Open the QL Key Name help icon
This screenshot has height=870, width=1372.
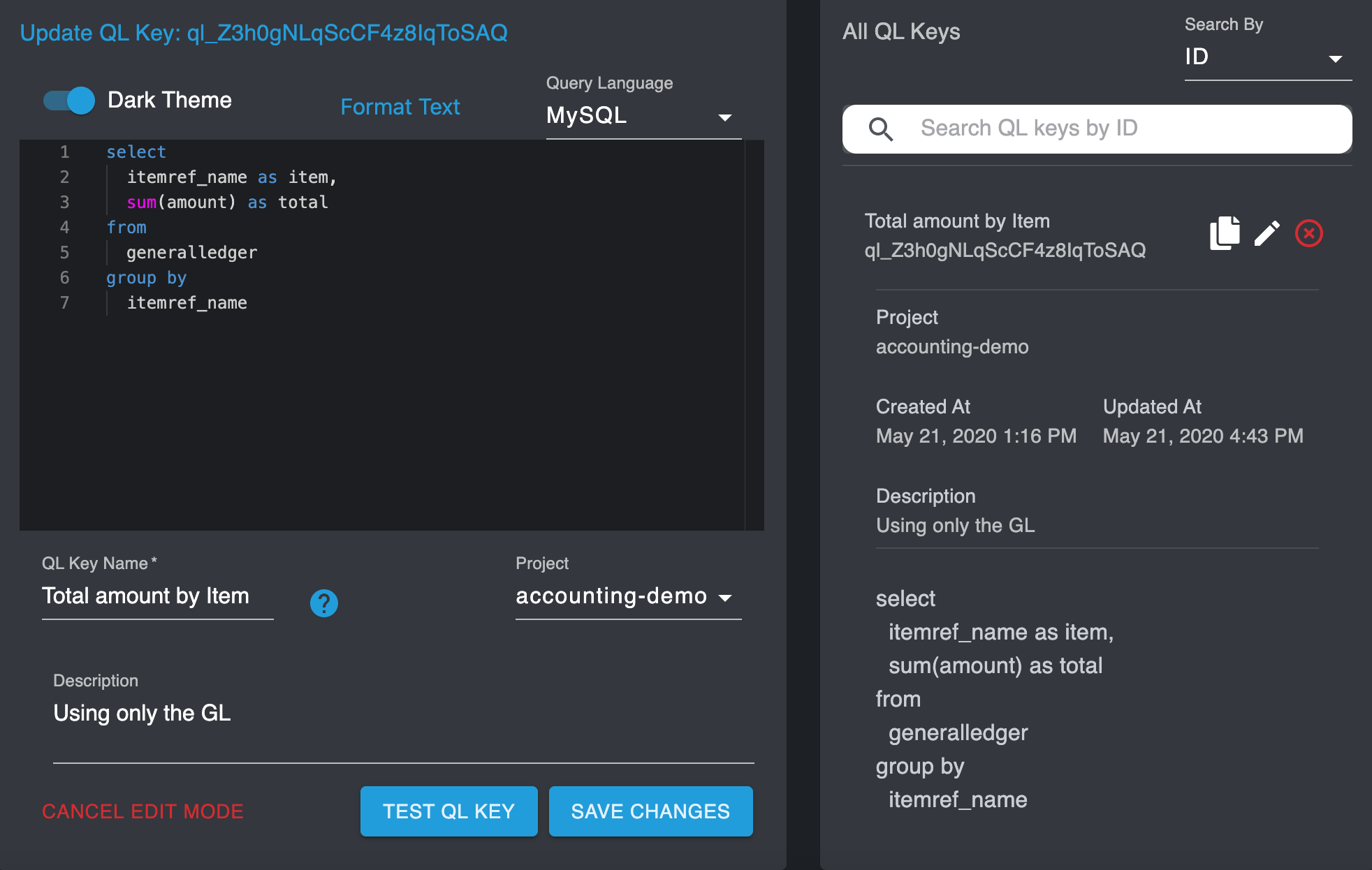[x=323, y=603]
